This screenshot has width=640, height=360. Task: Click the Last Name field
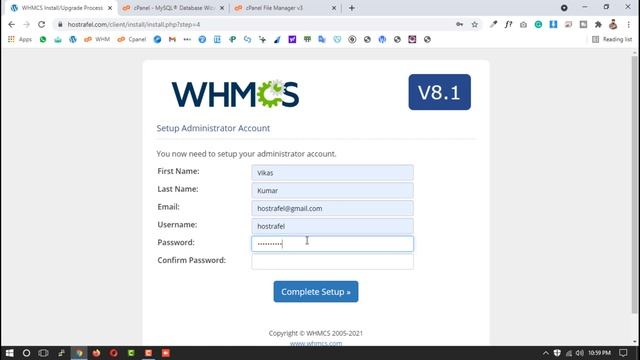pos(332,190)
